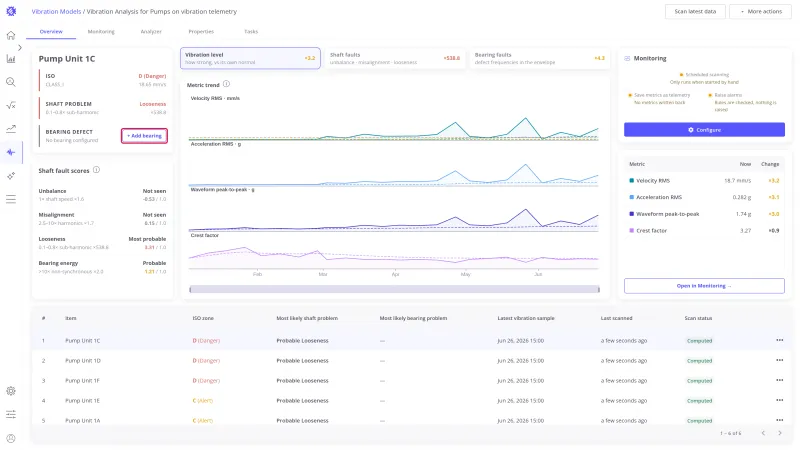Select the vibration waveform sidebar icon
The image size is (800, 450).
coord(11,152)
